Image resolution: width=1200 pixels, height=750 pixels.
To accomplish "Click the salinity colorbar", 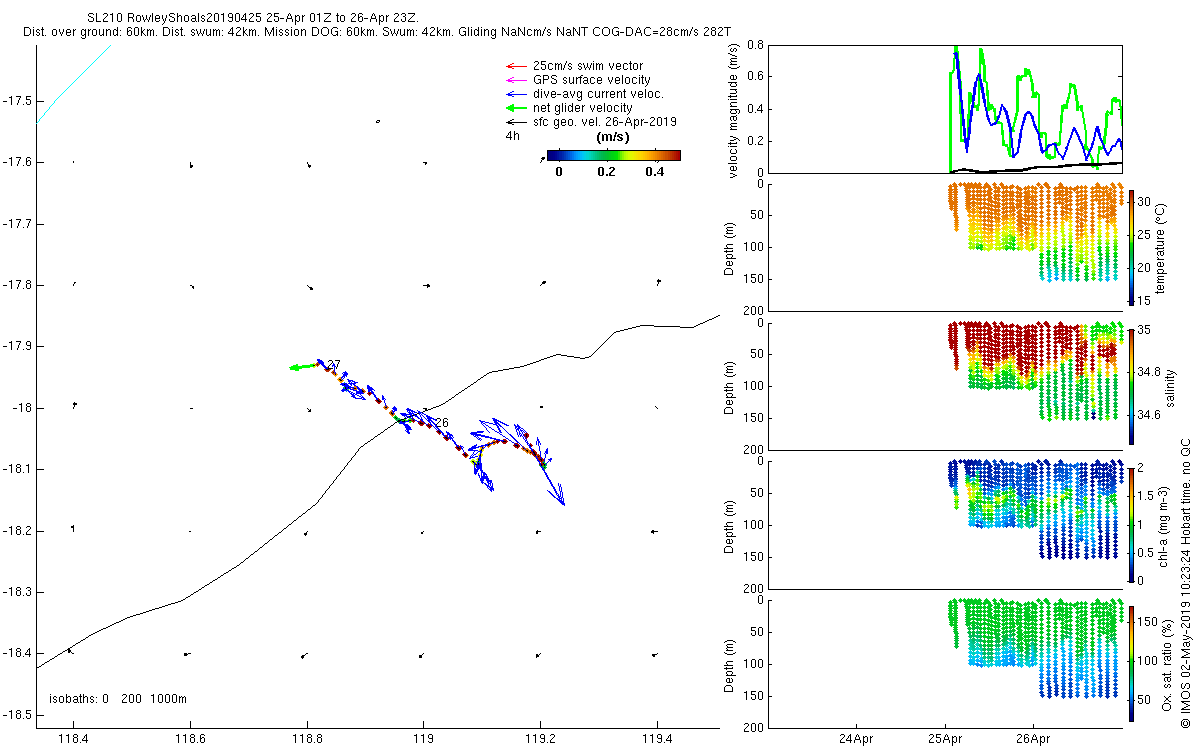I will coord(1131,385).
